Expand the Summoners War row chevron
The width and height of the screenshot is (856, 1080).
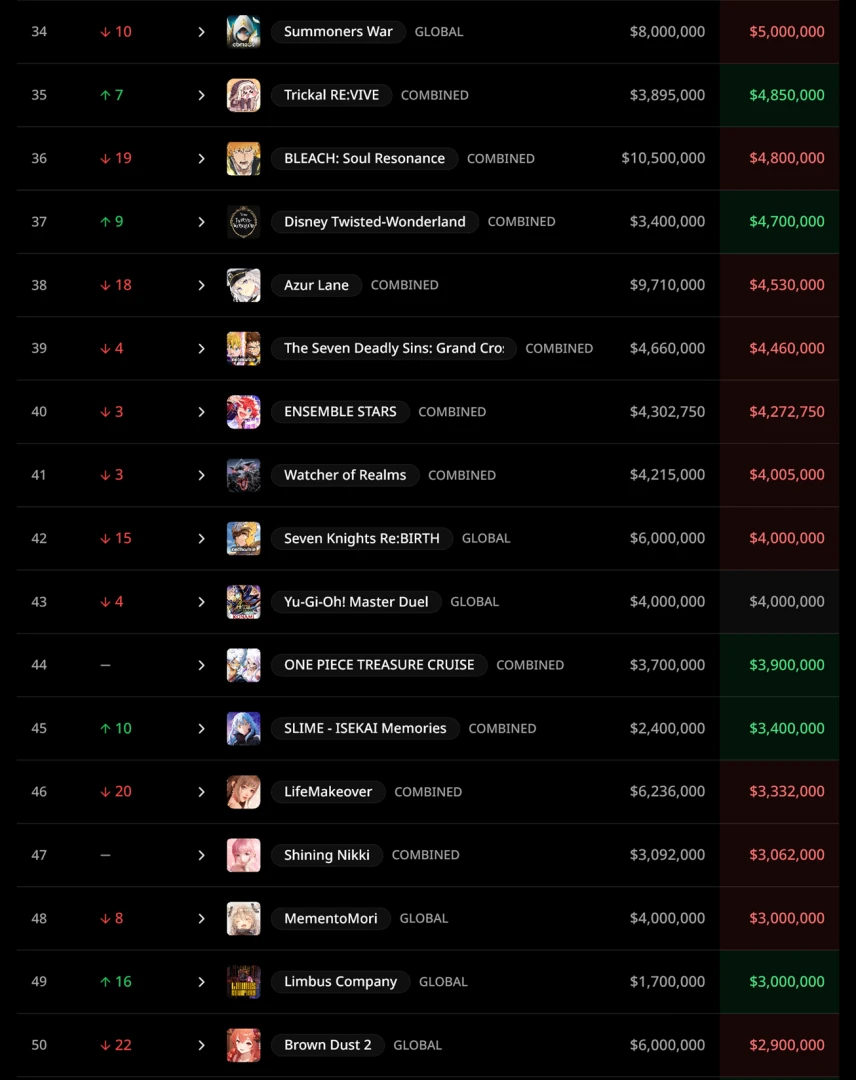pyautogui.click(x=201, y=32)
